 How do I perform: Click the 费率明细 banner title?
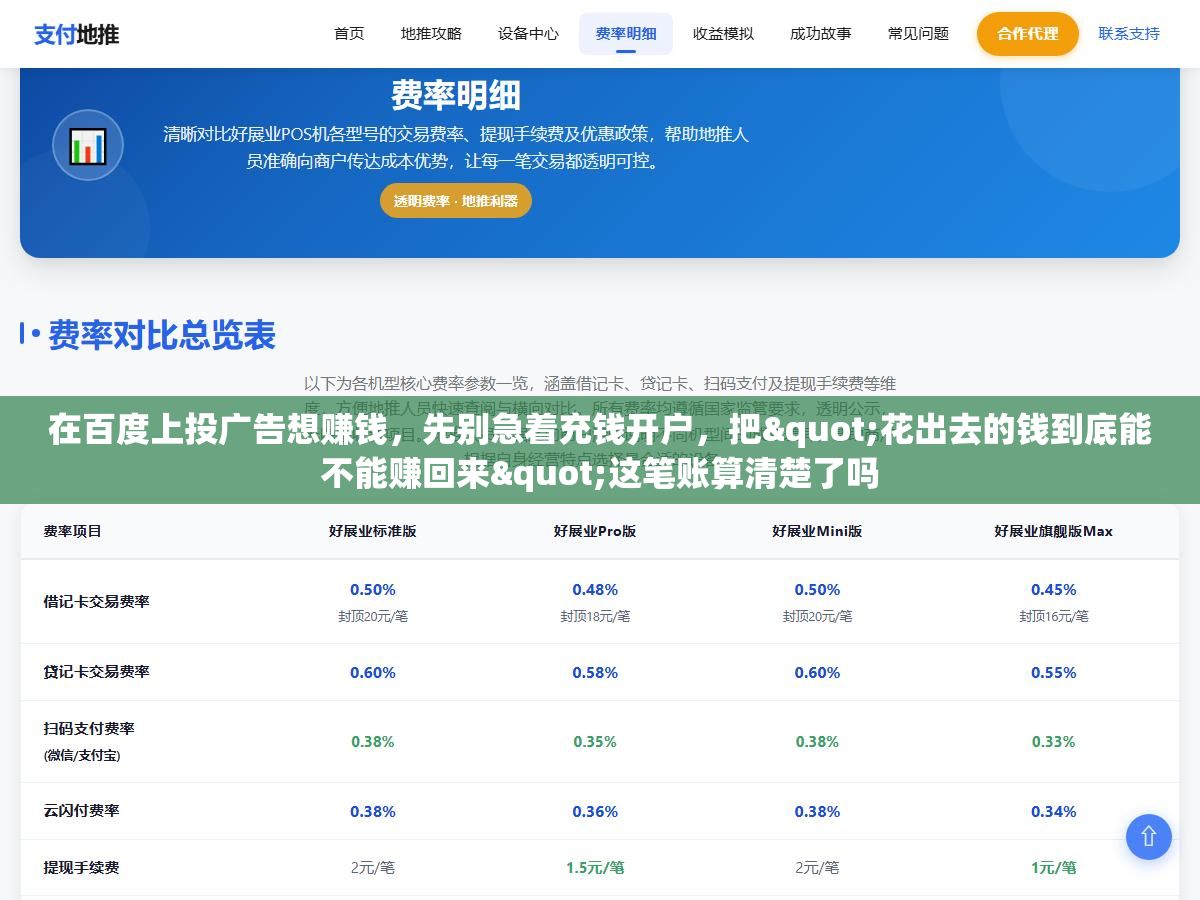pos(456,96)
